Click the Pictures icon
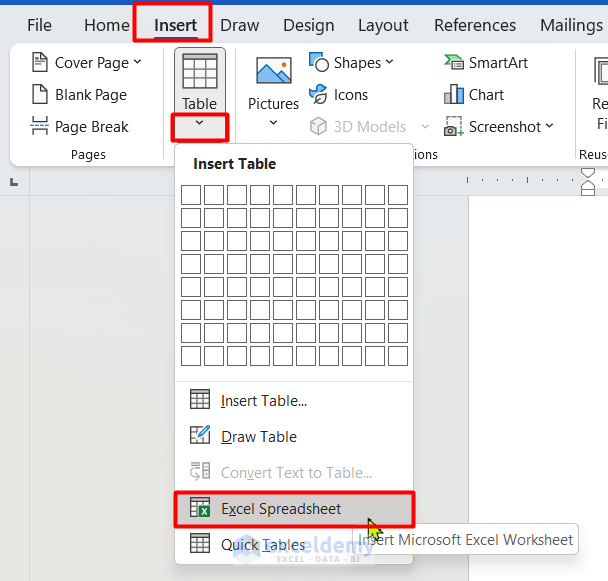The width and height of the screenshot is (608, 581). 274,71
